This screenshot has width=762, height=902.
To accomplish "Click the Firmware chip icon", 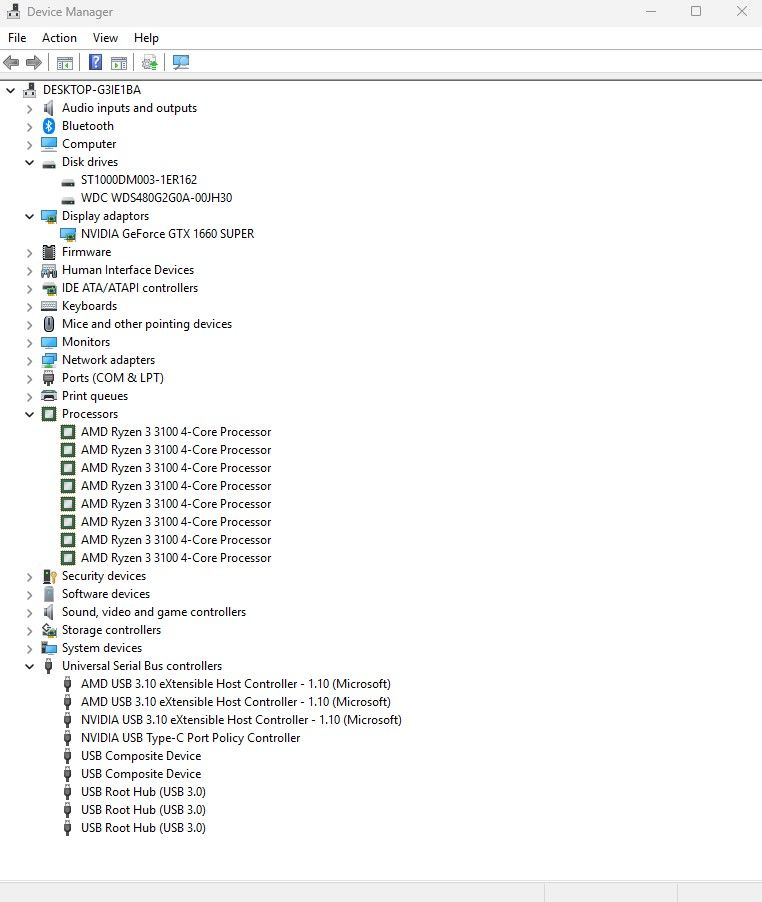I will click(x=49, y=252).
